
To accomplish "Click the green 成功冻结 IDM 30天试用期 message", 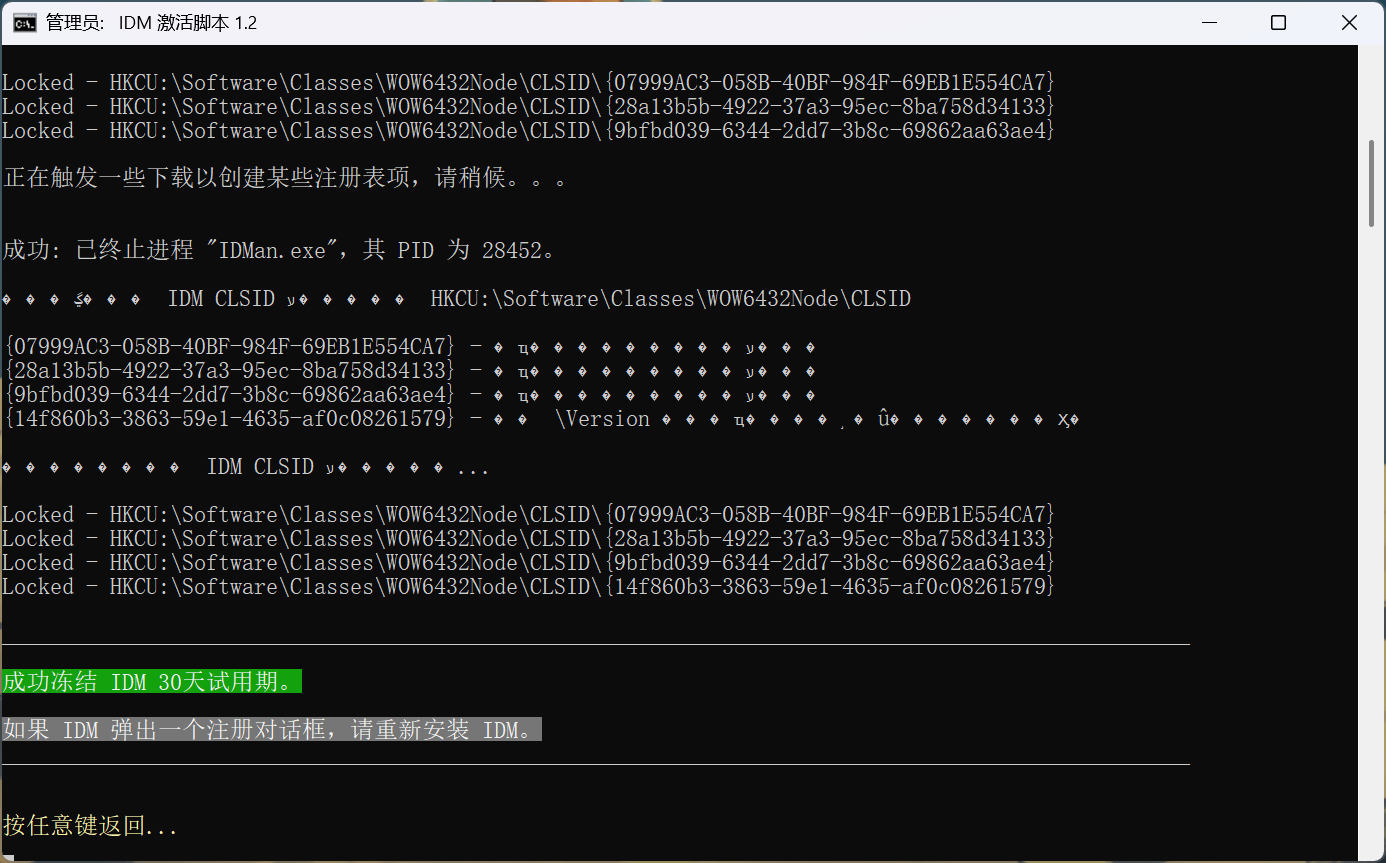I will (151, 682).
